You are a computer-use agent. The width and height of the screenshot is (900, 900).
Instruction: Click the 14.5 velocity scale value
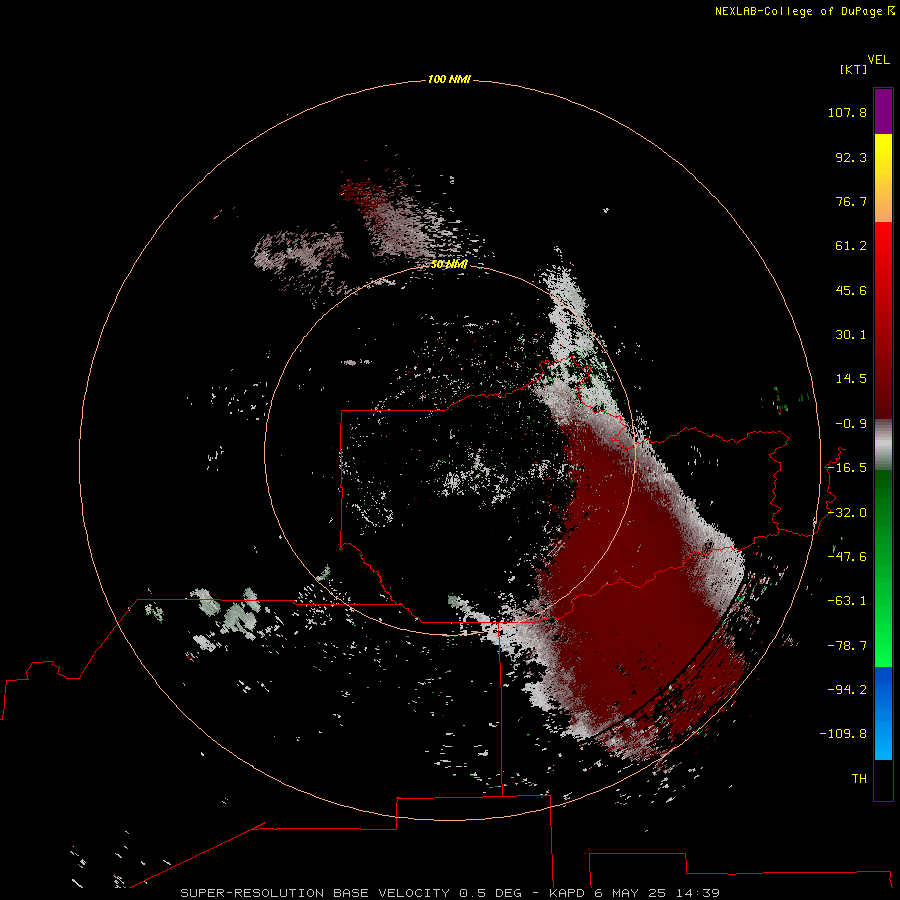click(851, 379)
